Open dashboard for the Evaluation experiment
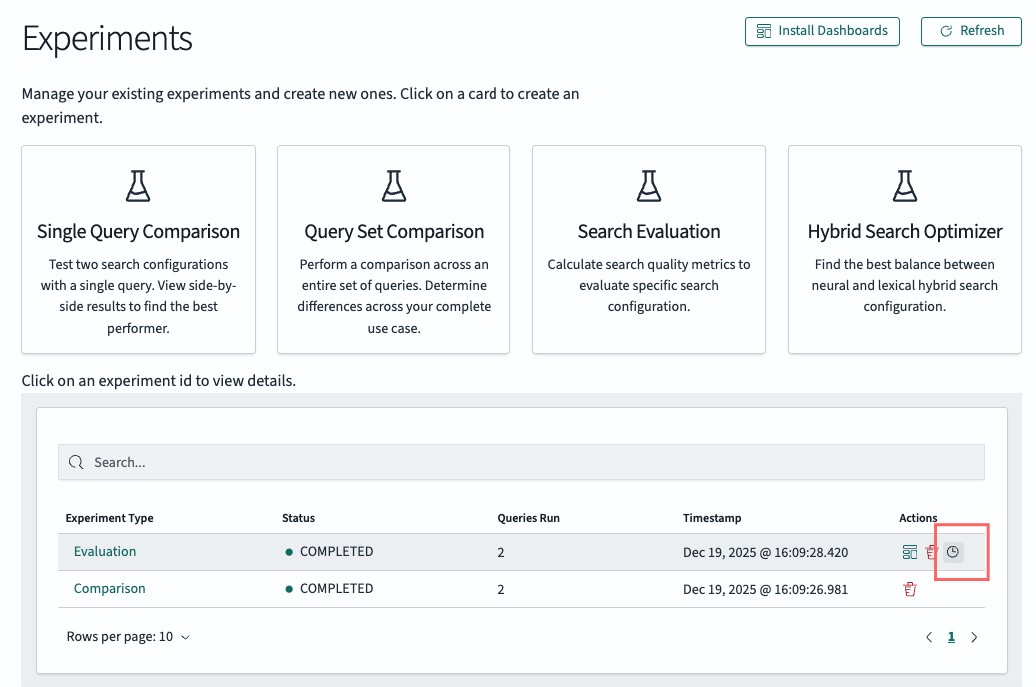1036x687 pixels. (x=909, y=552)
